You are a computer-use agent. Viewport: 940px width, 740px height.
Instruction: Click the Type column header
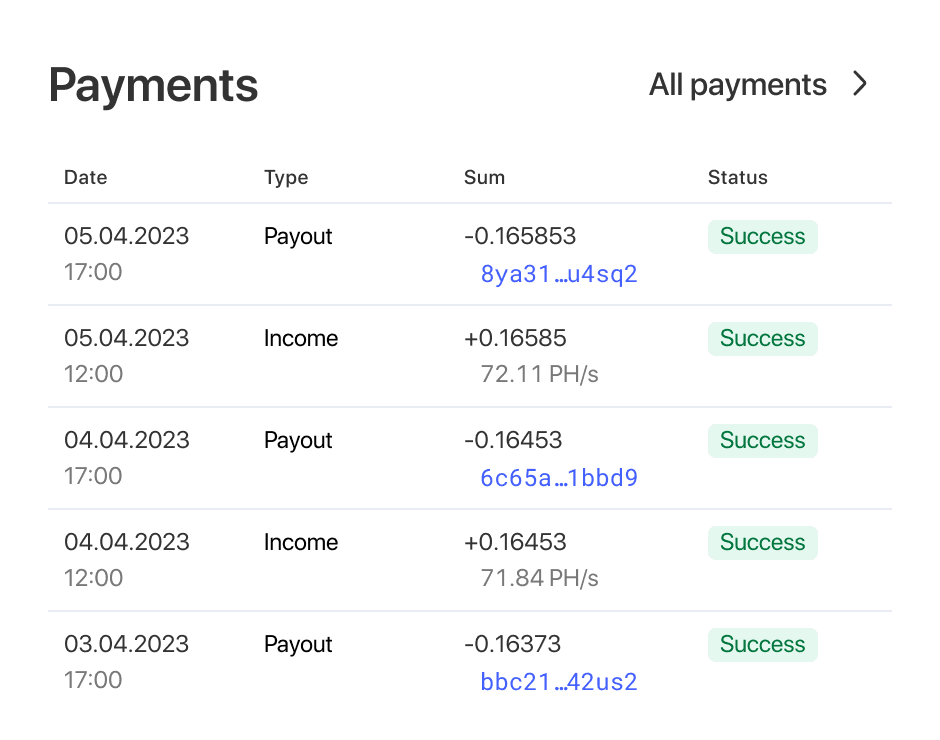[x=286, y=178]
